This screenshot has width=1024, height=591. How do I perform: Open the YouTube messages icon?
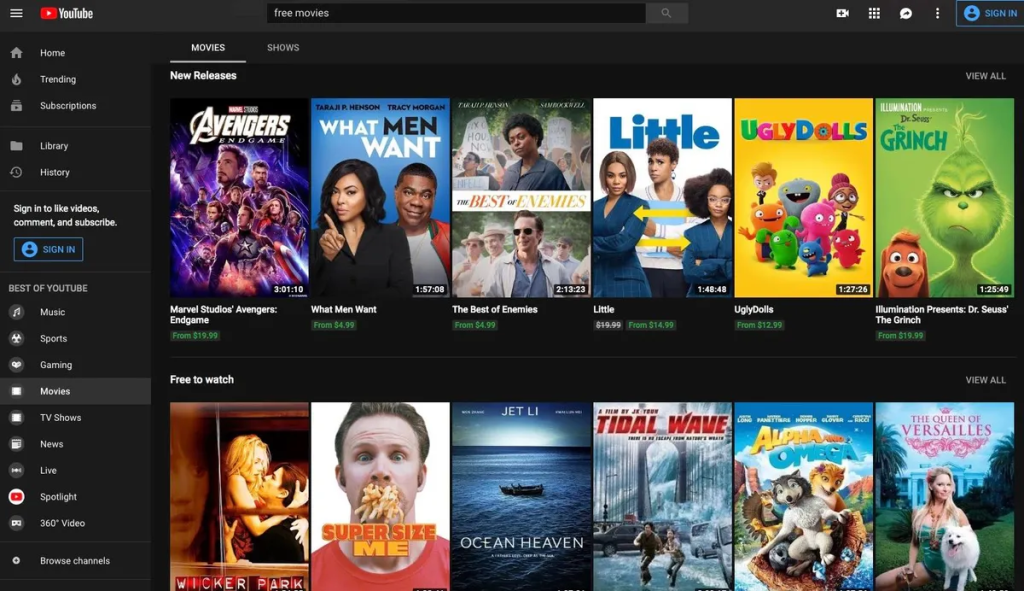pos(905,13)
